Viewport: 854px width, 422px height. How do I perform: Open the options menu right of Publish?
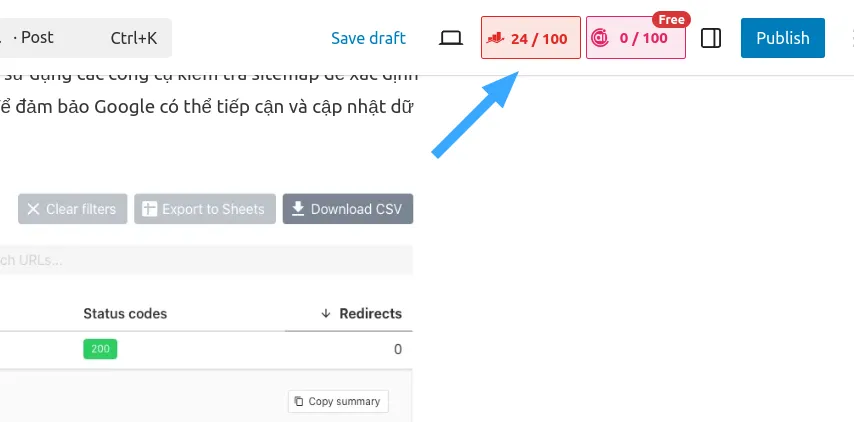(851, 38)
